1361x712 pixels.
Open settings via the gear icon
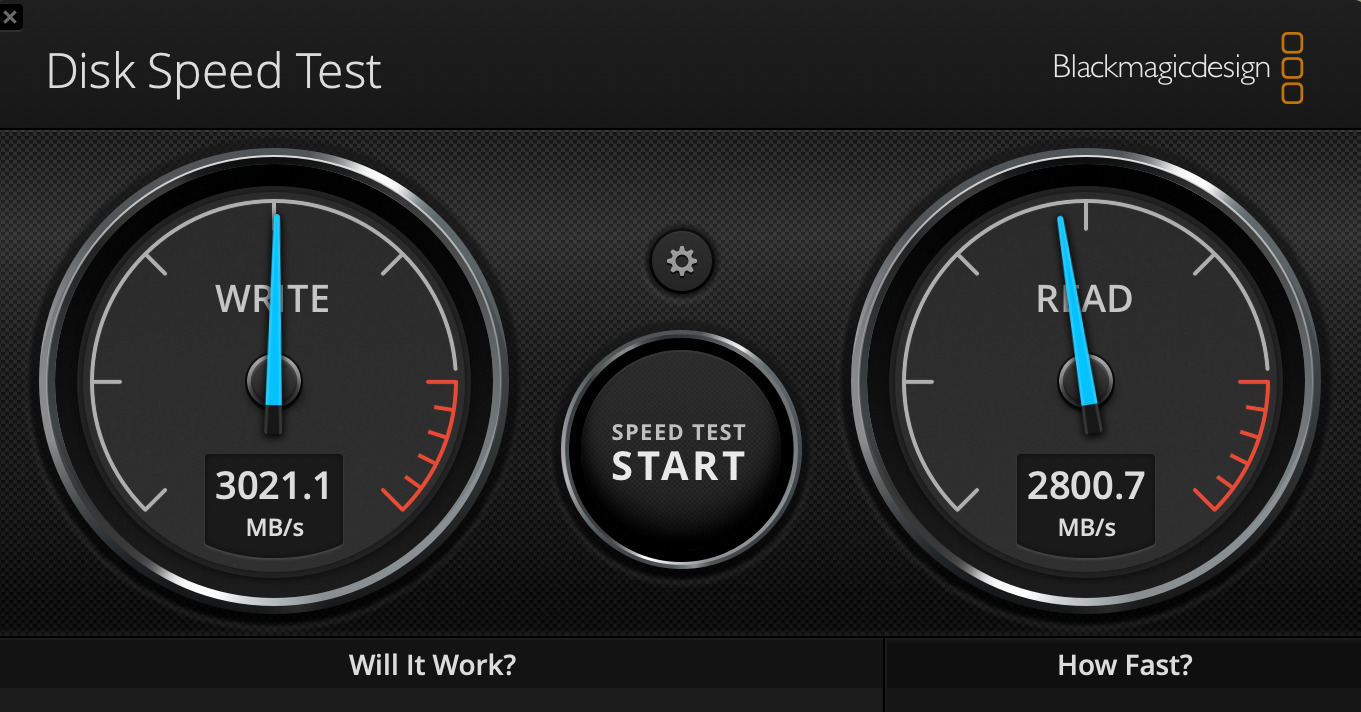[682, 262]
